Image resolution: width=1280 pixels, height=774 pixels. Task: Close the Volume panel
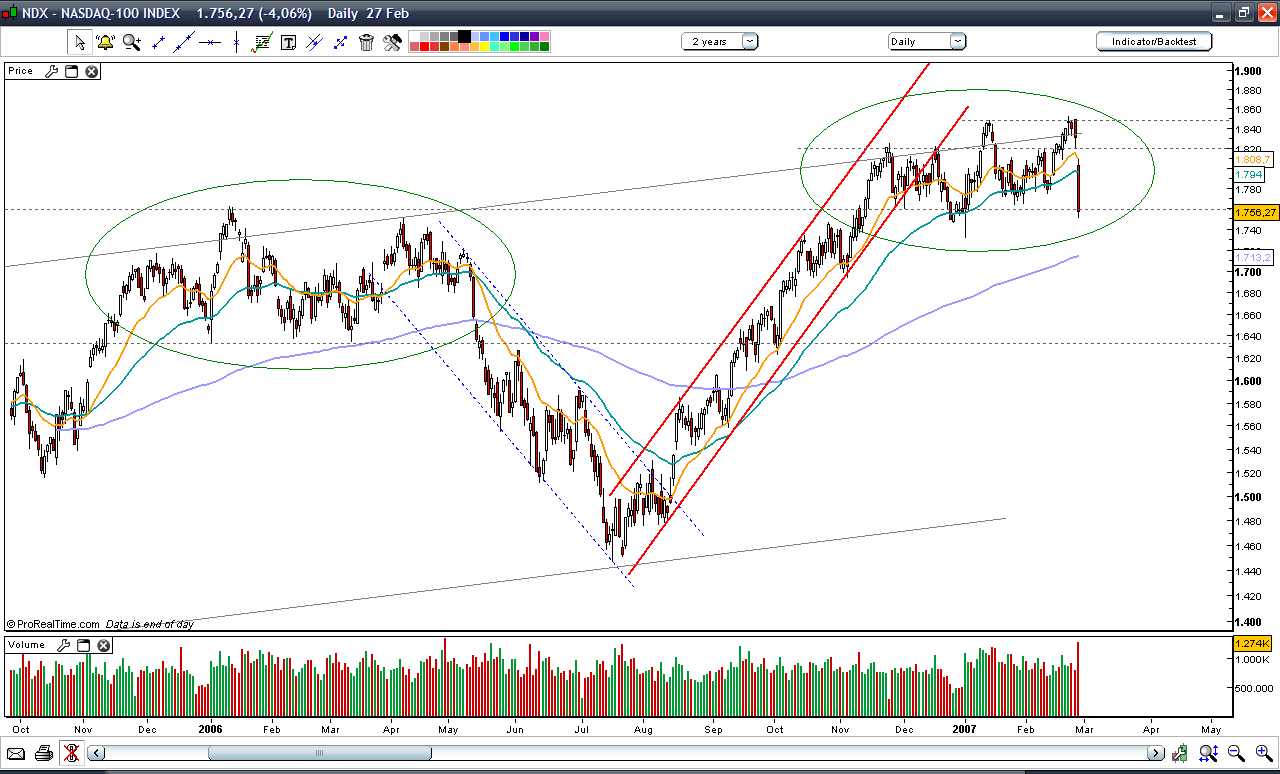(x=103, y=645)
